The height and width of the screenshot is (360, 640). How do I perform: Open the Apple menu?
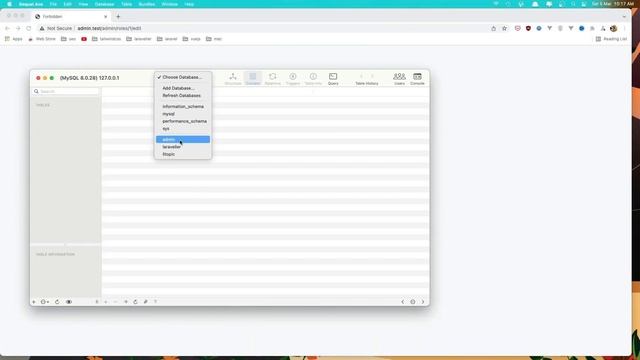[9, 4]
